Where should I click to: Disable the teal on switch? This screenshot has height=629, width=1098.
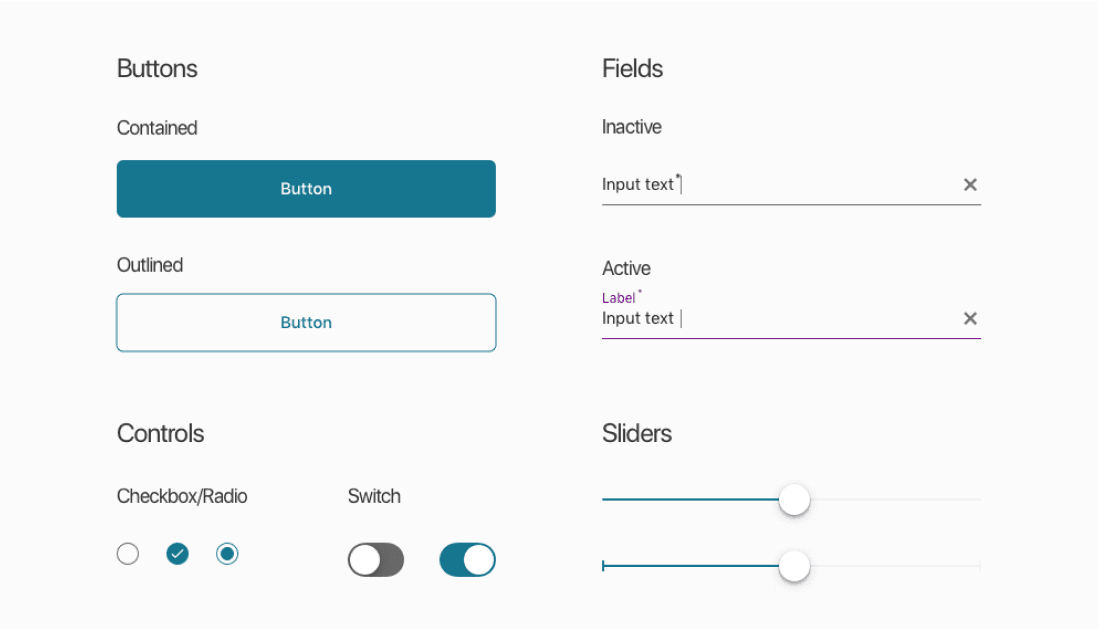467,560
